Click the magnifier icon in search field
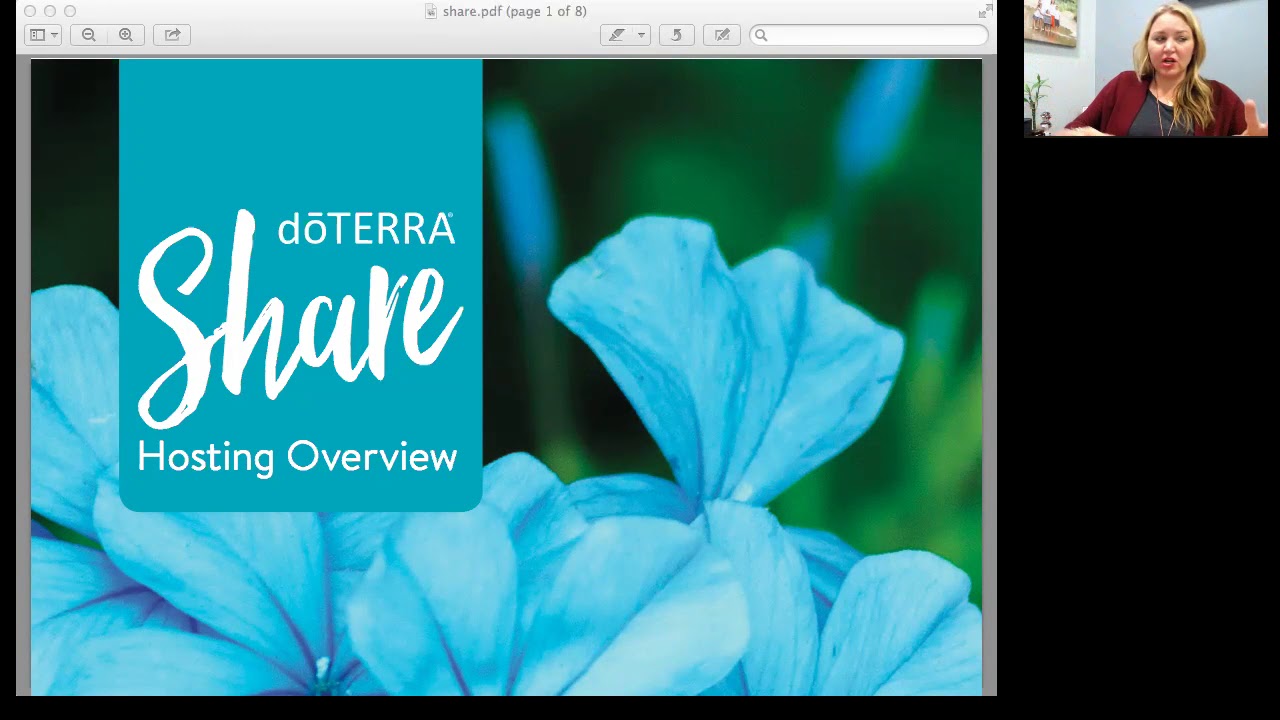Image resolution: width=1280 pixels, height=720 pixels. [x=761, y=35]
